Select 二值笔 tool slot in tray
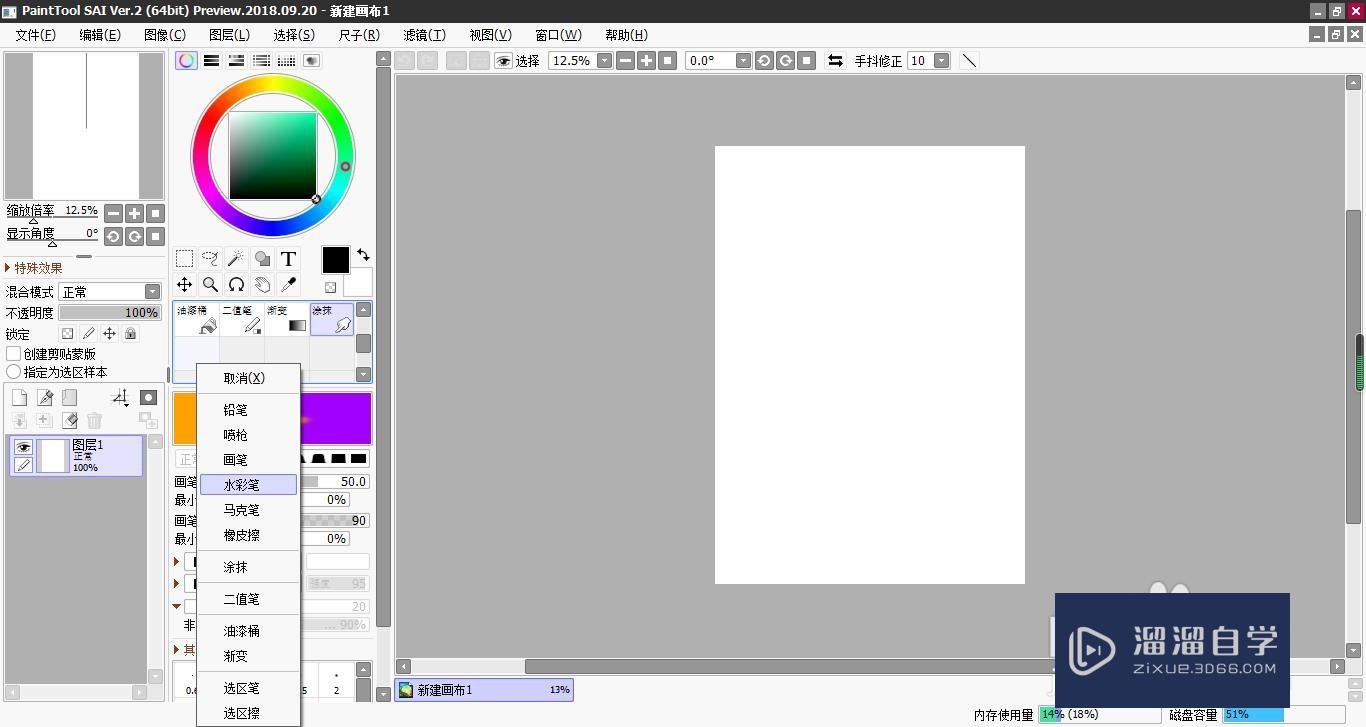Image resolution: width=1366 pixels, height=727 pixels. pos(241,319)
